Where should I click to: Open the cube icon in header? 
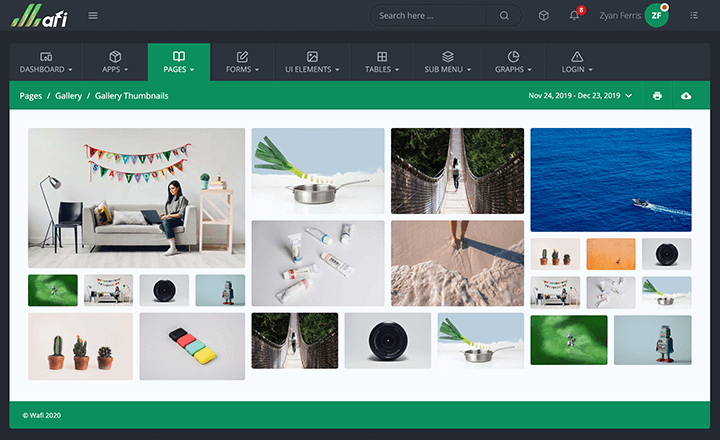[x=544, y=15]
